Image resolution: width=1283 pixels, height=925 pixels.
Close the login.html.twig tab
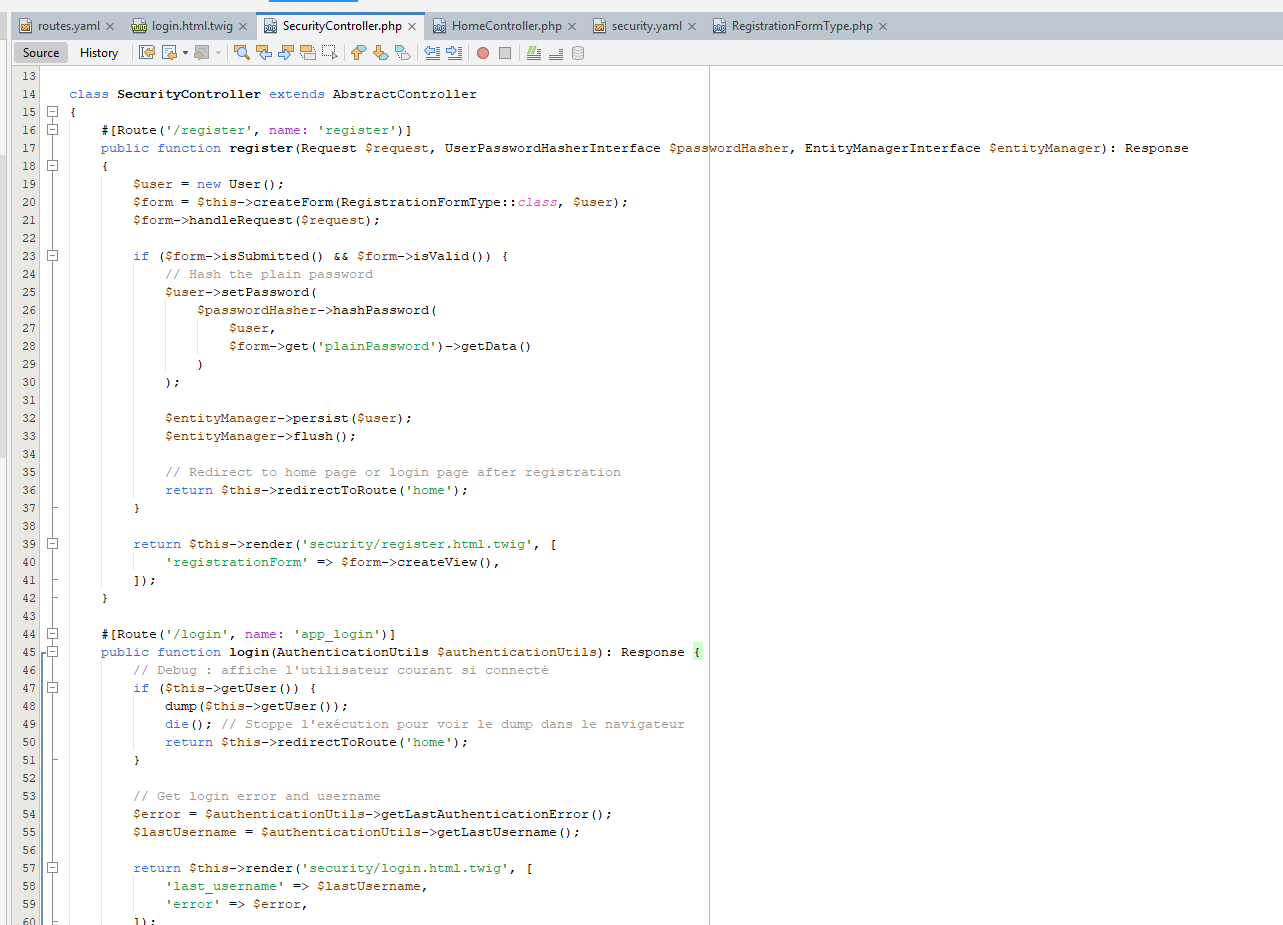[245, 26]
